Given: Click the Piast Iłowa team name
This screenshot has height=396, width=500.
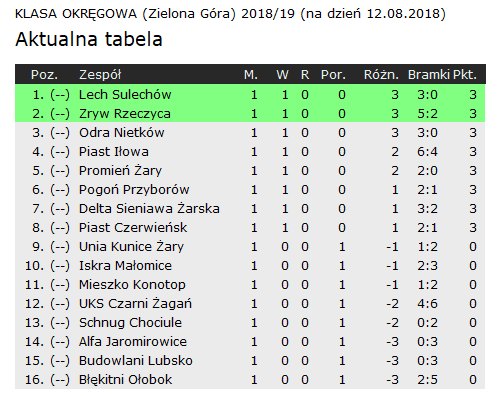Looking at the screenshot, I should (x=114, y=152).
